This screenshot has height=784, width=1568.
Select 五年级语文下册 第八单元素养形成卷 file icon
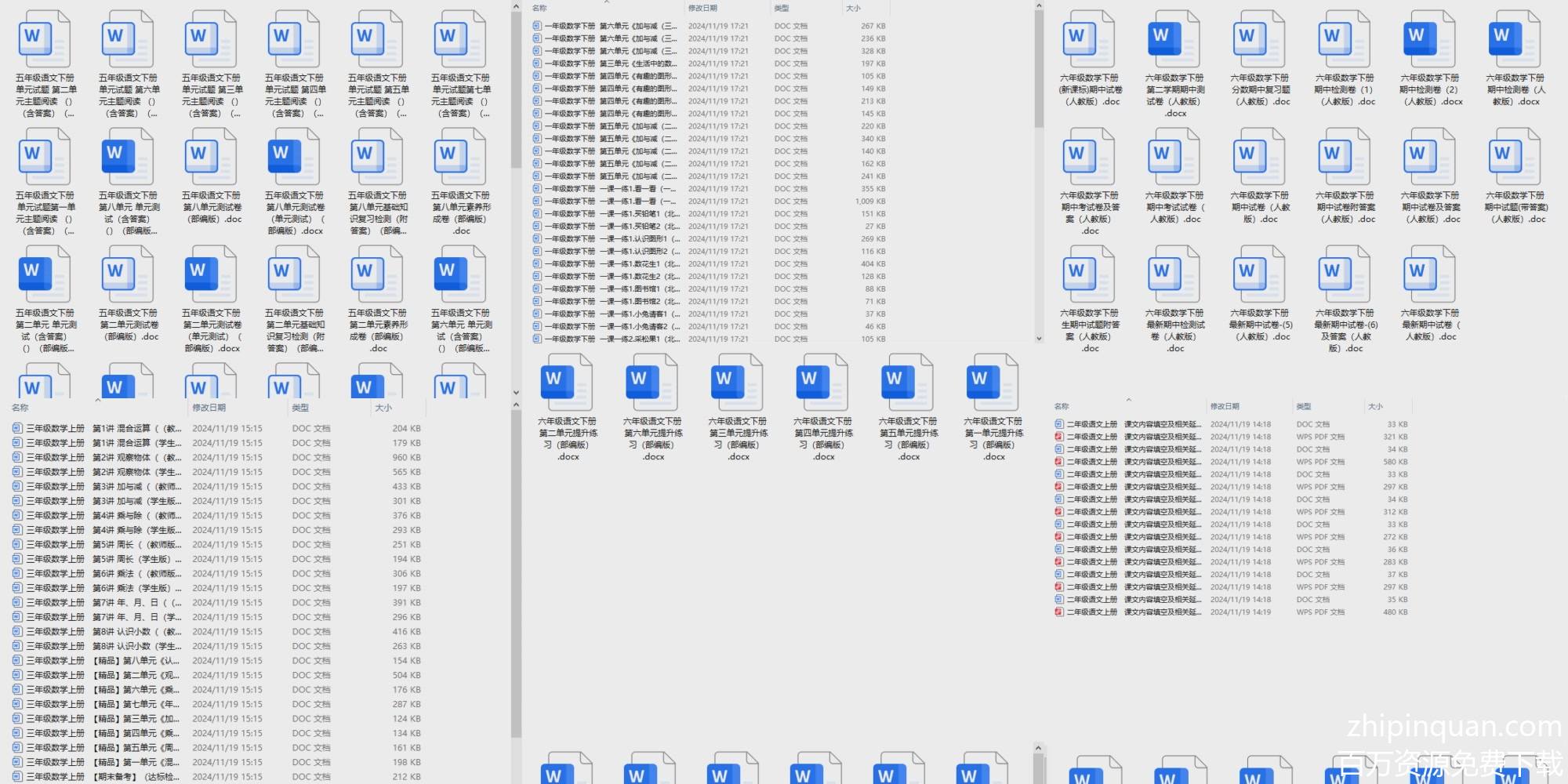point(460,157)
